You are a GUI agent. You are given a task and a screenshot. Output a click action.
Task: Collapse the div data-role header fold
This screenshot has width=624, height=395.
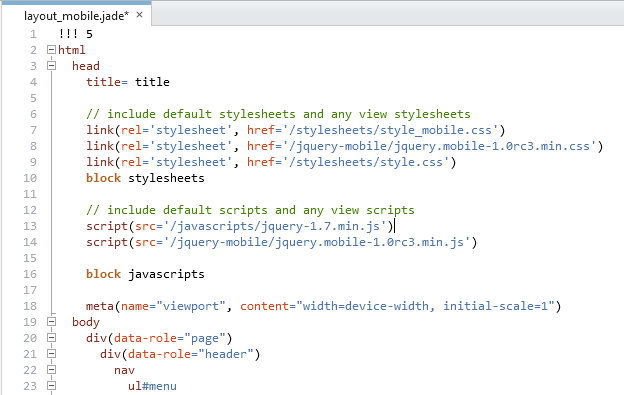click(x=51, y=354)
